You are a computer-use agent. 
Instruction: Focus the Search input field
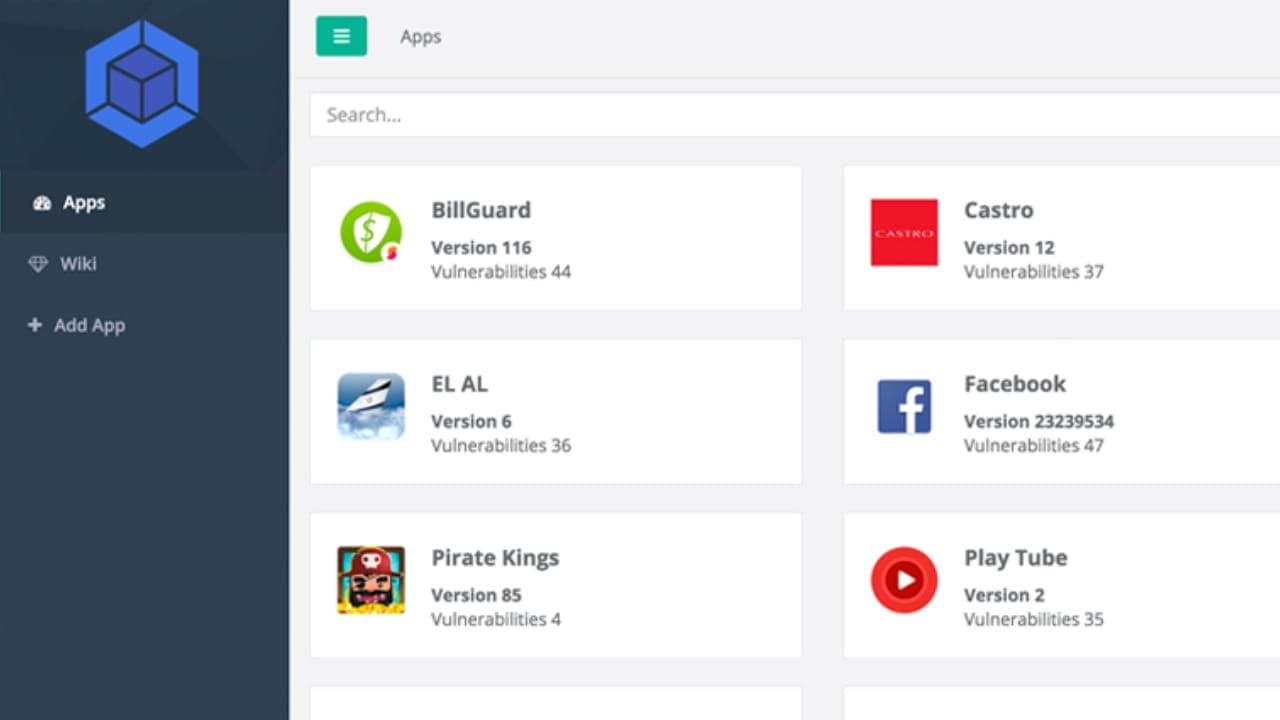(x=795, y=115)
